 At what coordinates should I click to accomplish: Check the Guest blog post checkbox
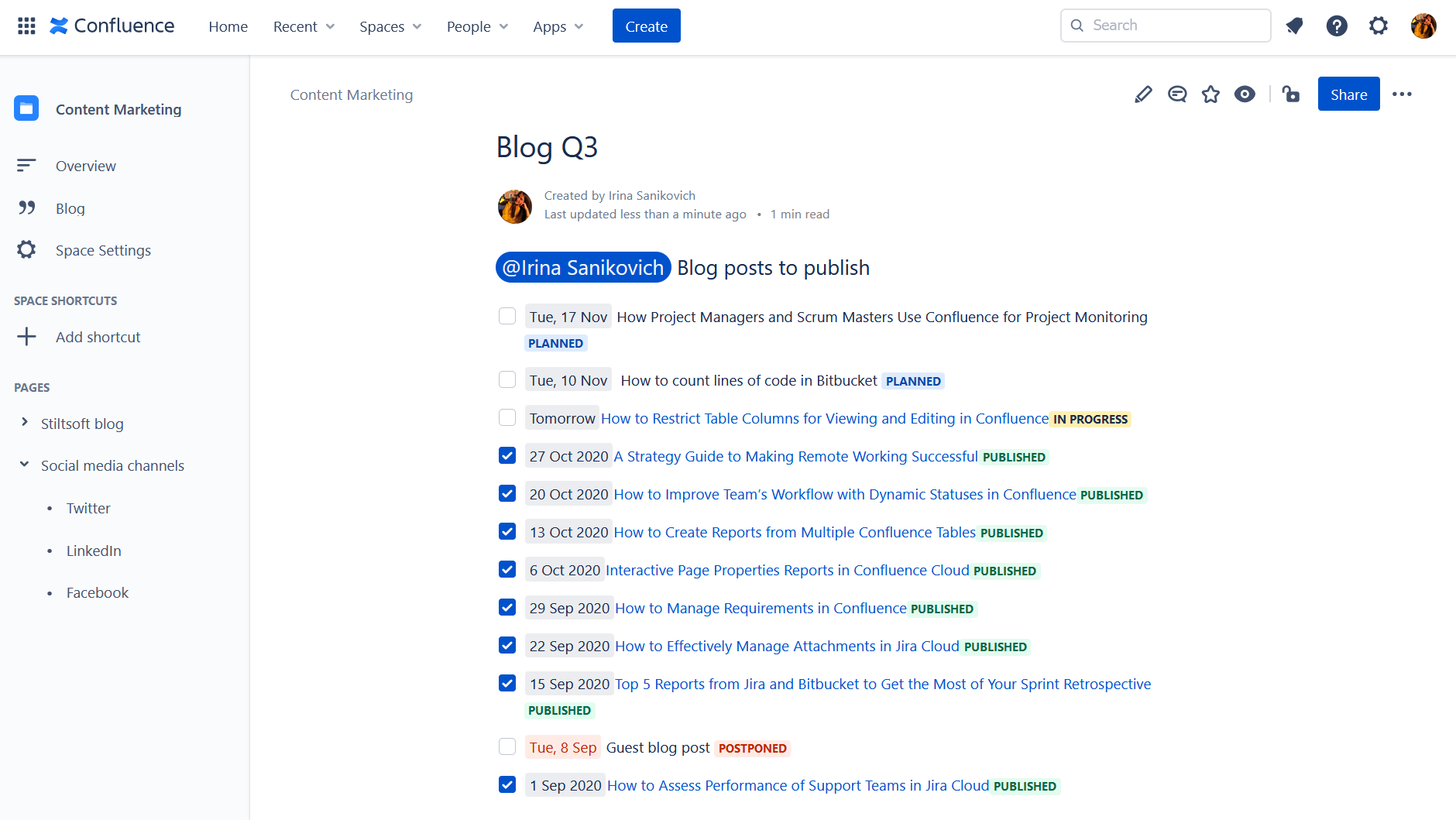pos(507,746)
